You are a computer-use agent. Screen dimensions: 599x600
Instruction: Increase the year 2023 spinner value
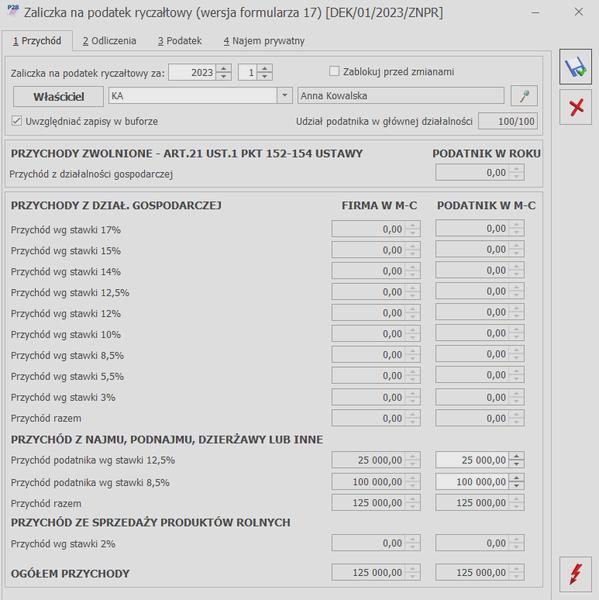click(x=224, y=68)
